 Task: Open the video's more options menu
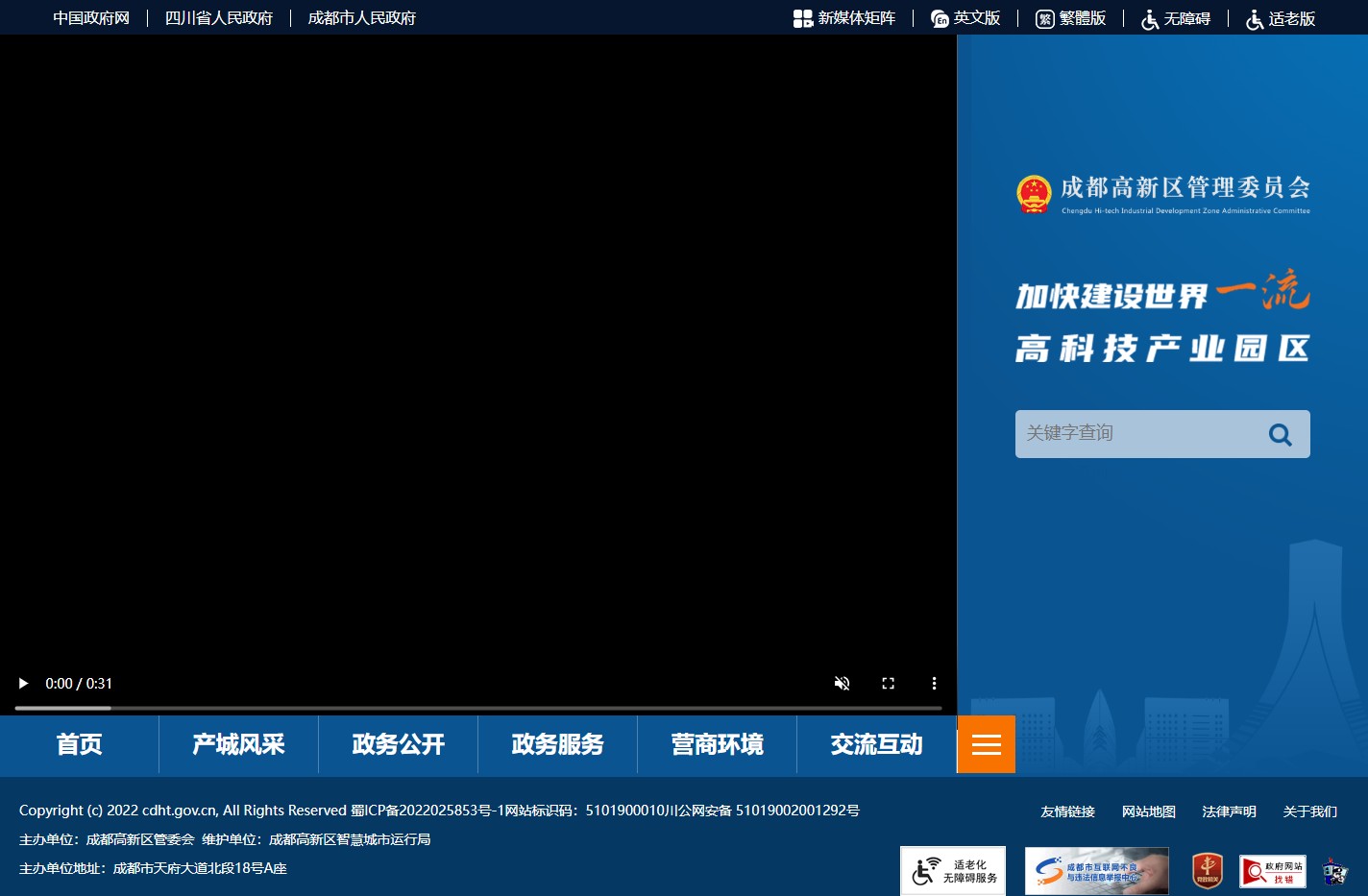click(x=934, y=684)
